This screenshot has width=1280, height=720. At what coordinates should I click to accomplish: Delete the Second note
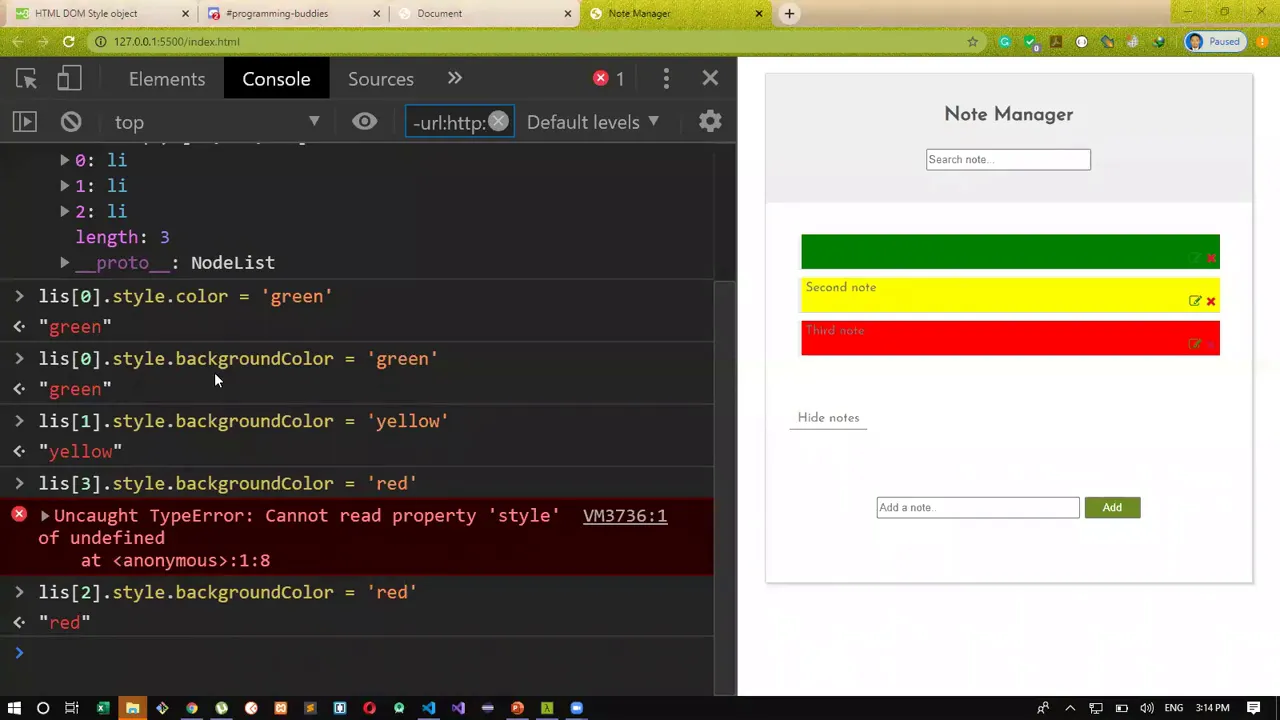tap(1211, 301)
